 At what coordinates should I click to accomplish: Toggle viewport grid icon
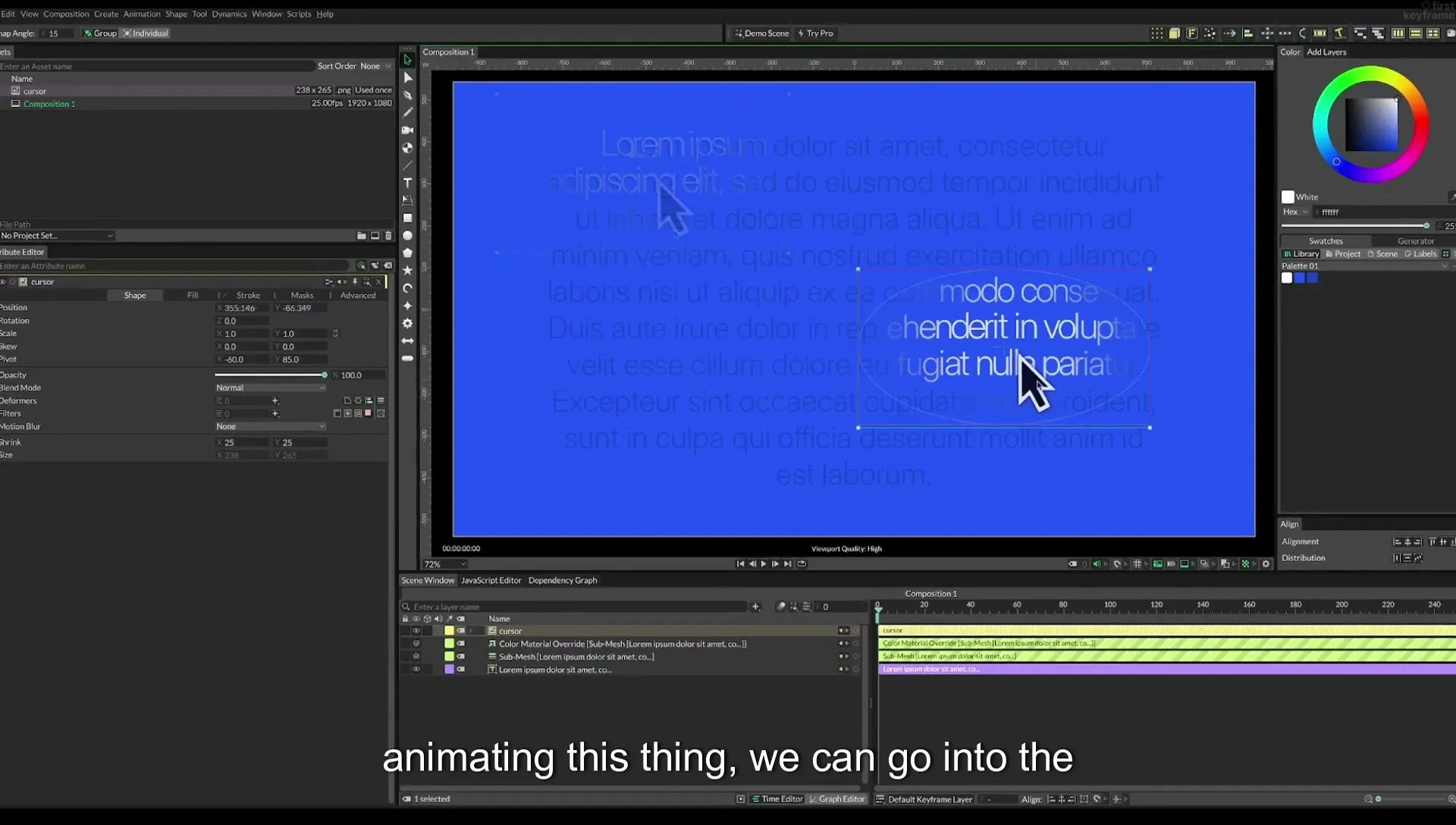click(1137, 564)
